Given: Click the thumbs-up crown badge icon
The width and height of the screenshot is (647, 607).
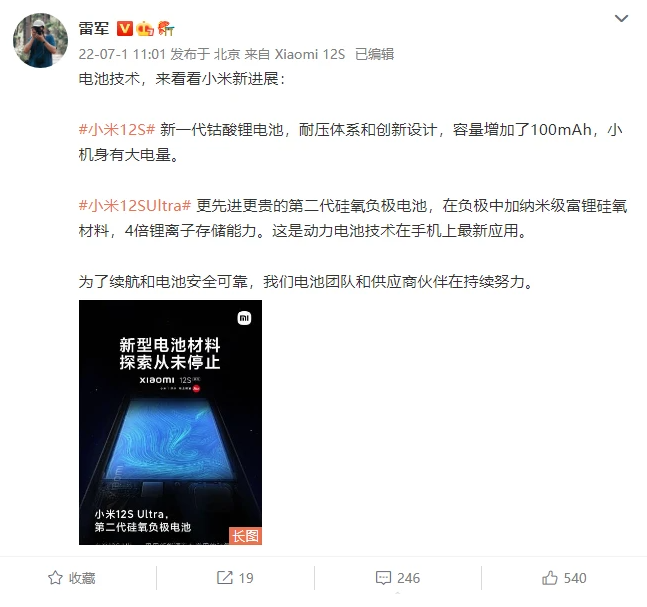Looking at the screenshot, I should [x=145, y=28].
